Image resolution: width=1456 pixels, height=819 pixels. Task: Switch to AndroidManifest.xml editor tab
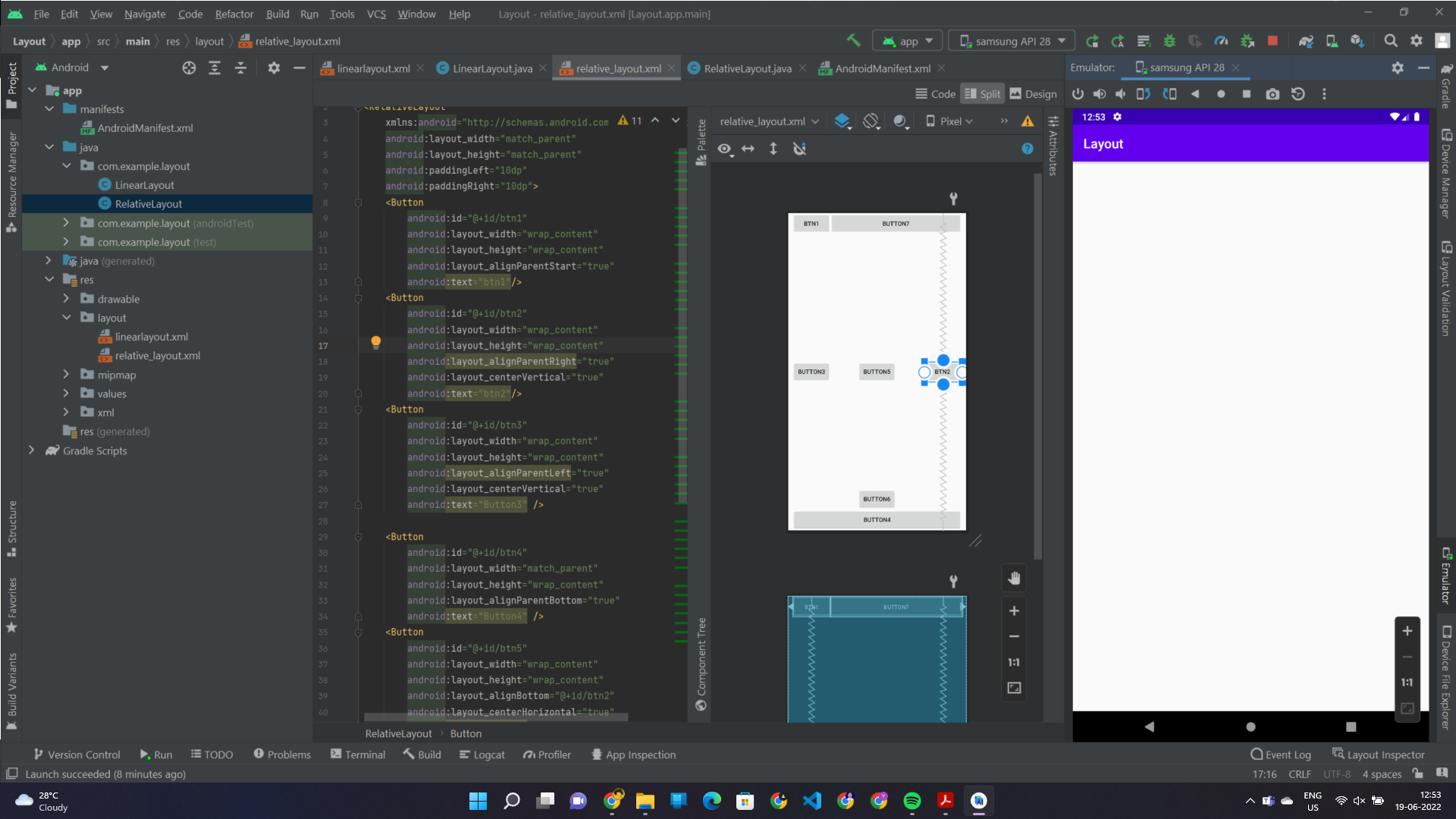click(882, 68)
